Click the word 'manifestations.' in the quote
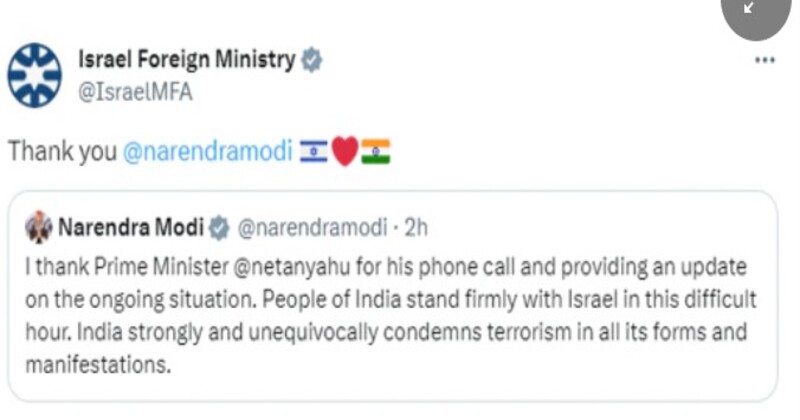This screenshot has height=420, width=800. (x=97, y=360)
